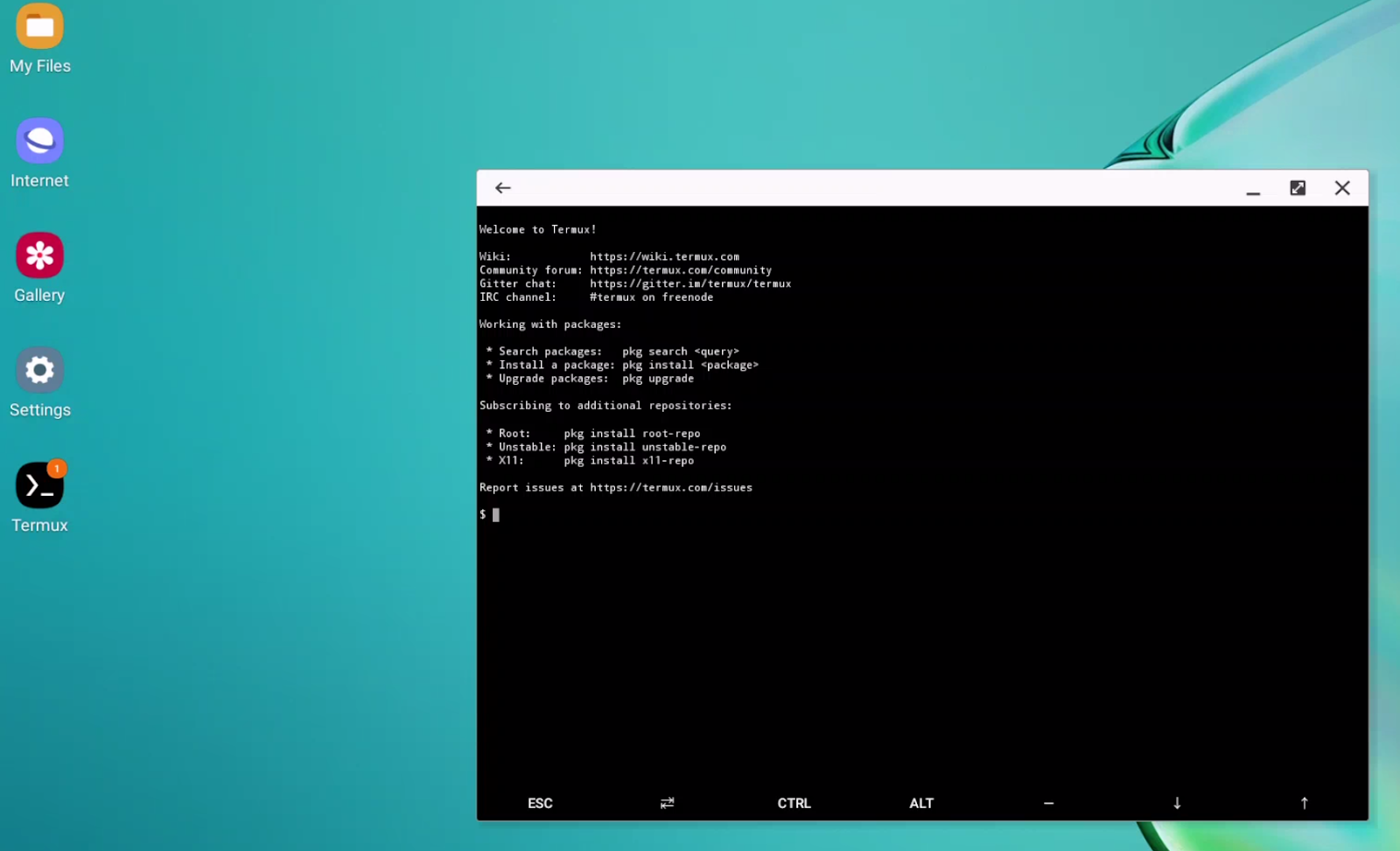1400x851 pixels.
Task: Tap the ALT extra key
Action: pyautogui.click(x=921, y=803)
